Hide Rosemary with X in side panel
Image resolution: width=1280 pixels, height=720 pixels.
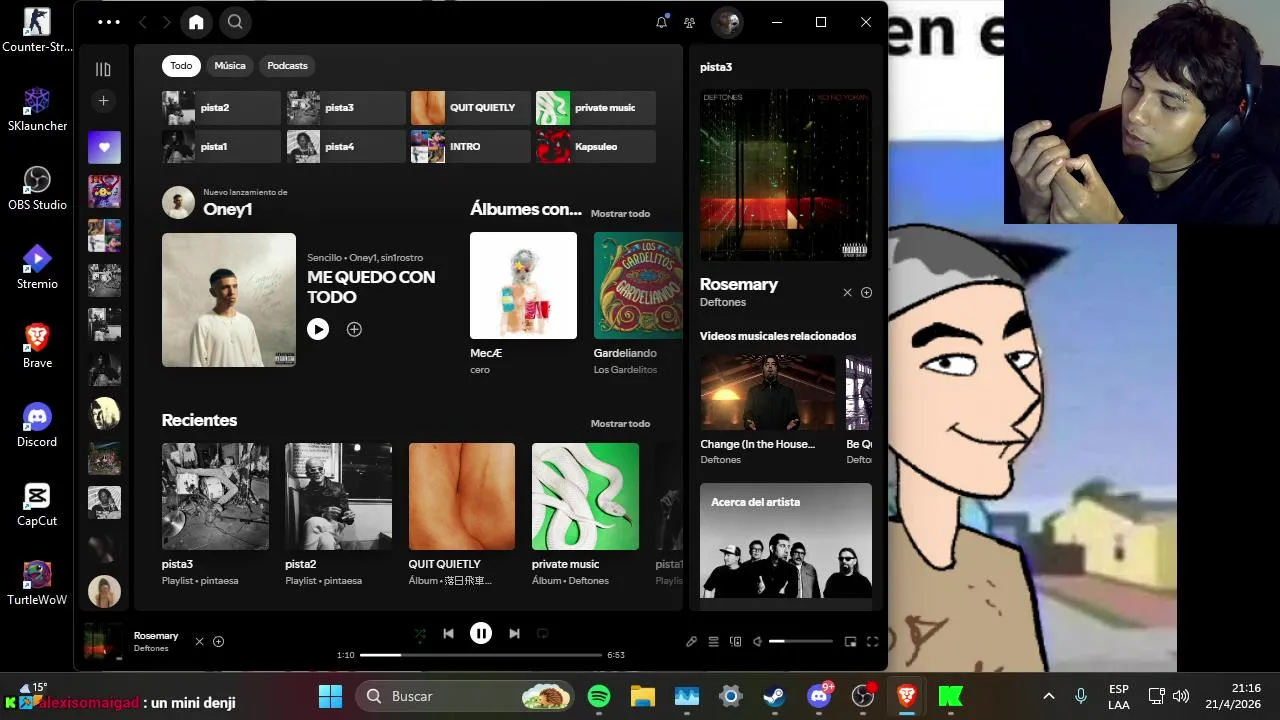847,293
